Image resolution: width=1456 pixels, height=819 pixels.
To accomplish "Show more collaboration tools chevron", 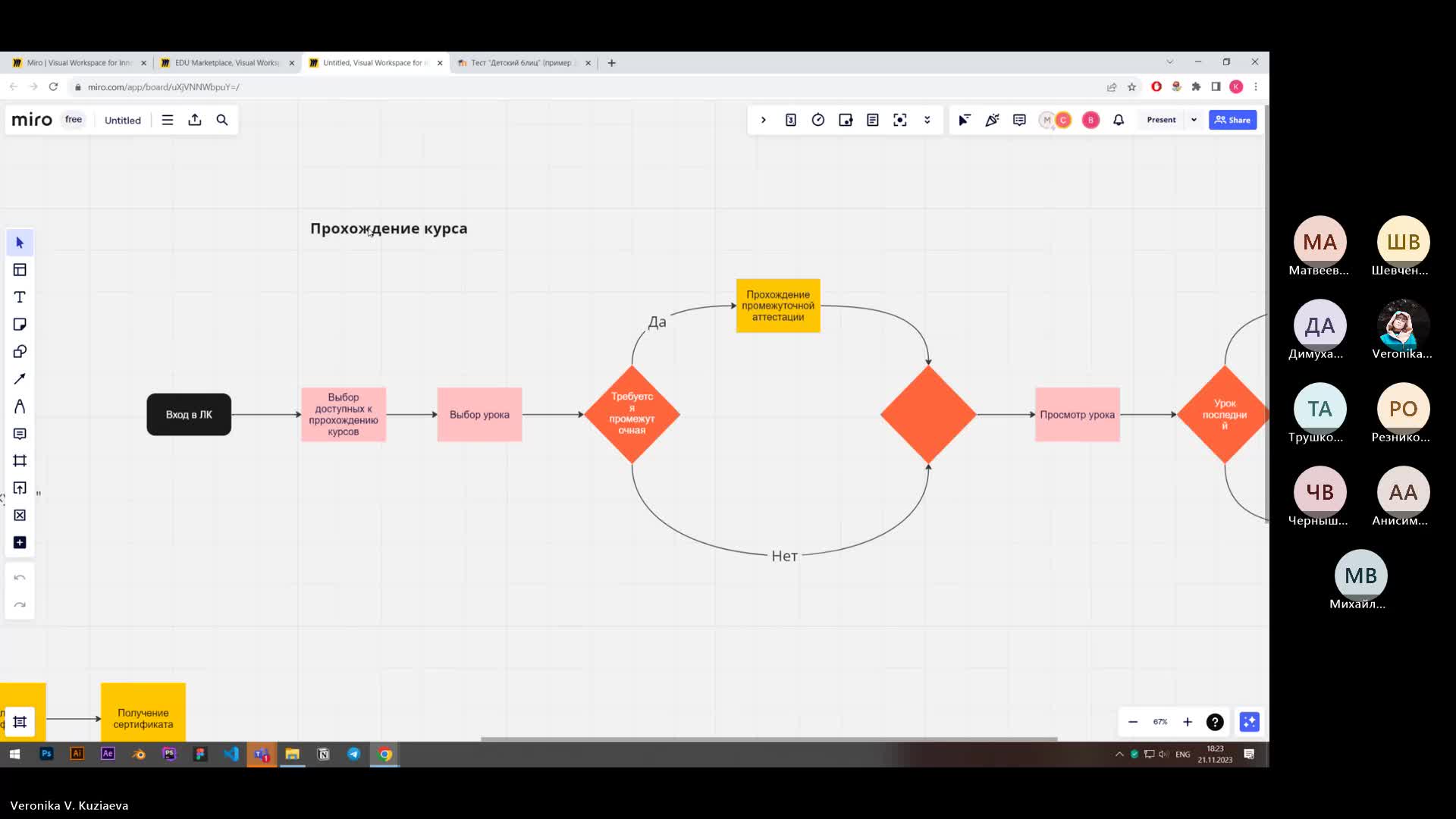I will coord(927,120).
